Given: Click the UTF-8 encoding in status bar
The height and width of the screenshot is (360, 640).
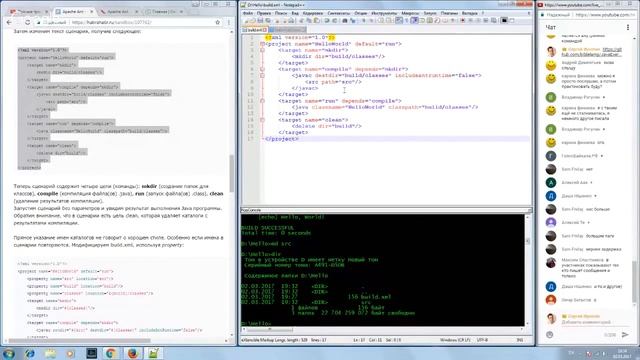Looking at the screenshot, I should 482,340.
